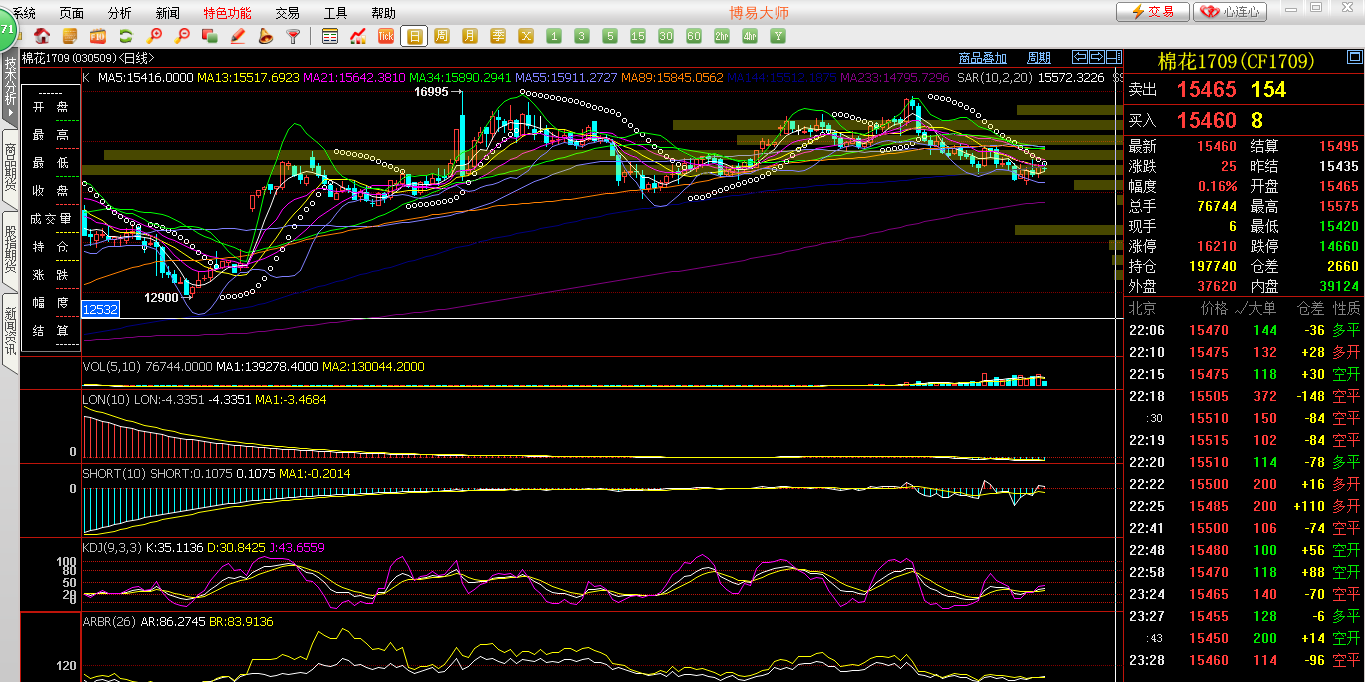The image size is (1365, 682).
Task: Open the 新闻 menu
Action: [x=168, y=13]
